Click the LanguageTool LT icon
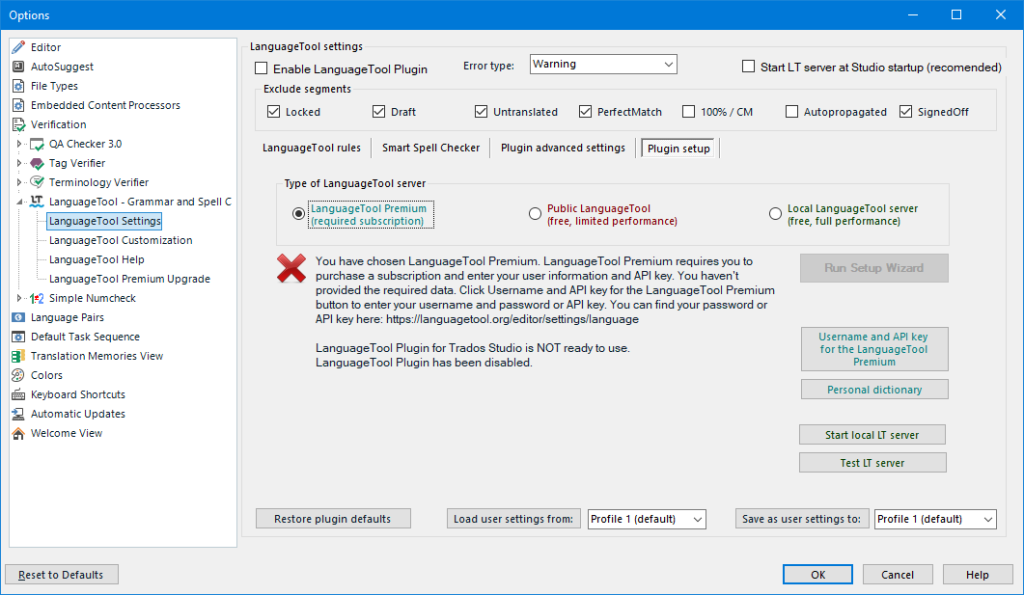The height and width of the screenshot is (595, 1024). tap(37, 201)
